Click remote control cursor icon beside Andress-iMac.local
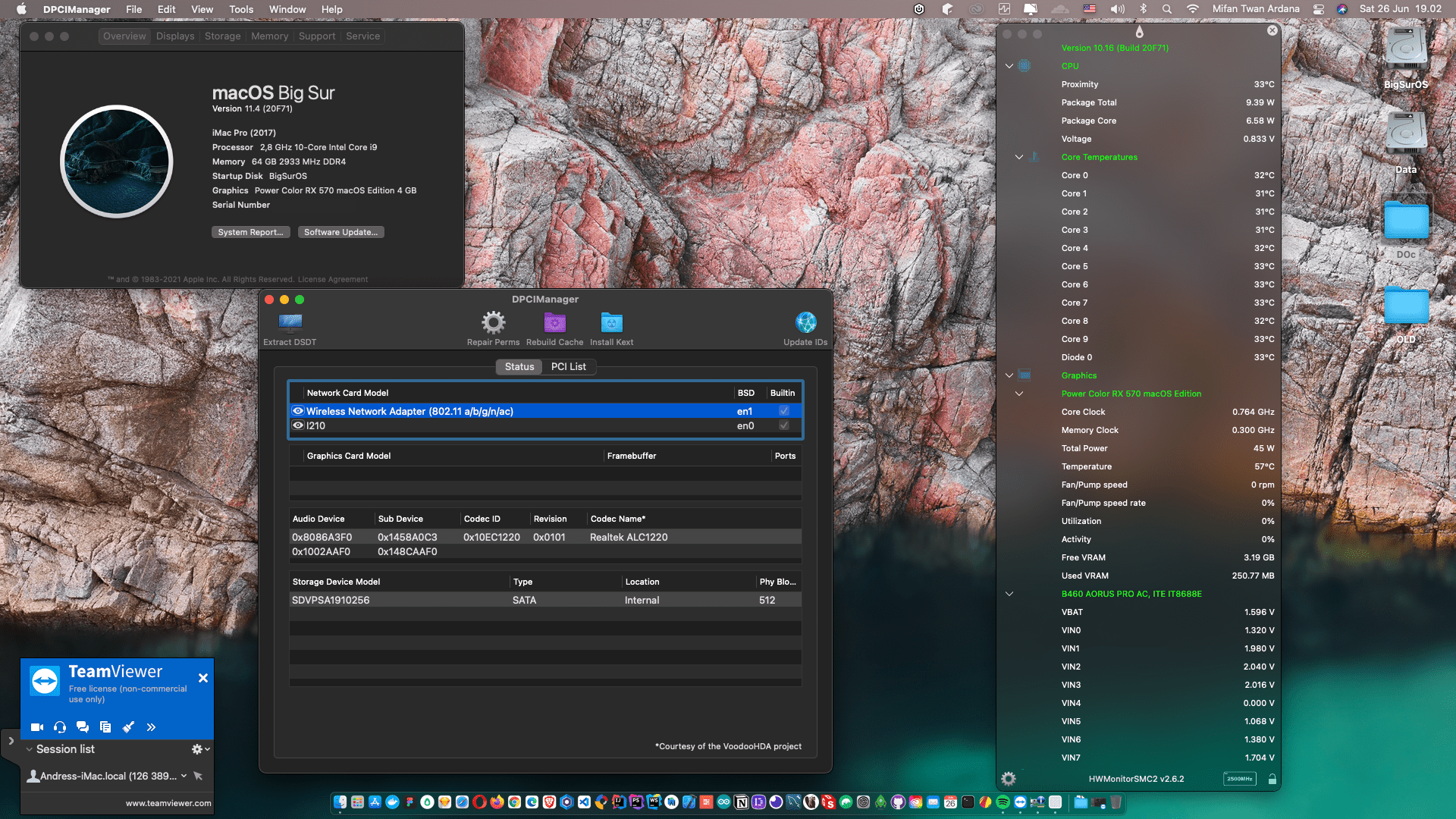 [x=198, y=776]
